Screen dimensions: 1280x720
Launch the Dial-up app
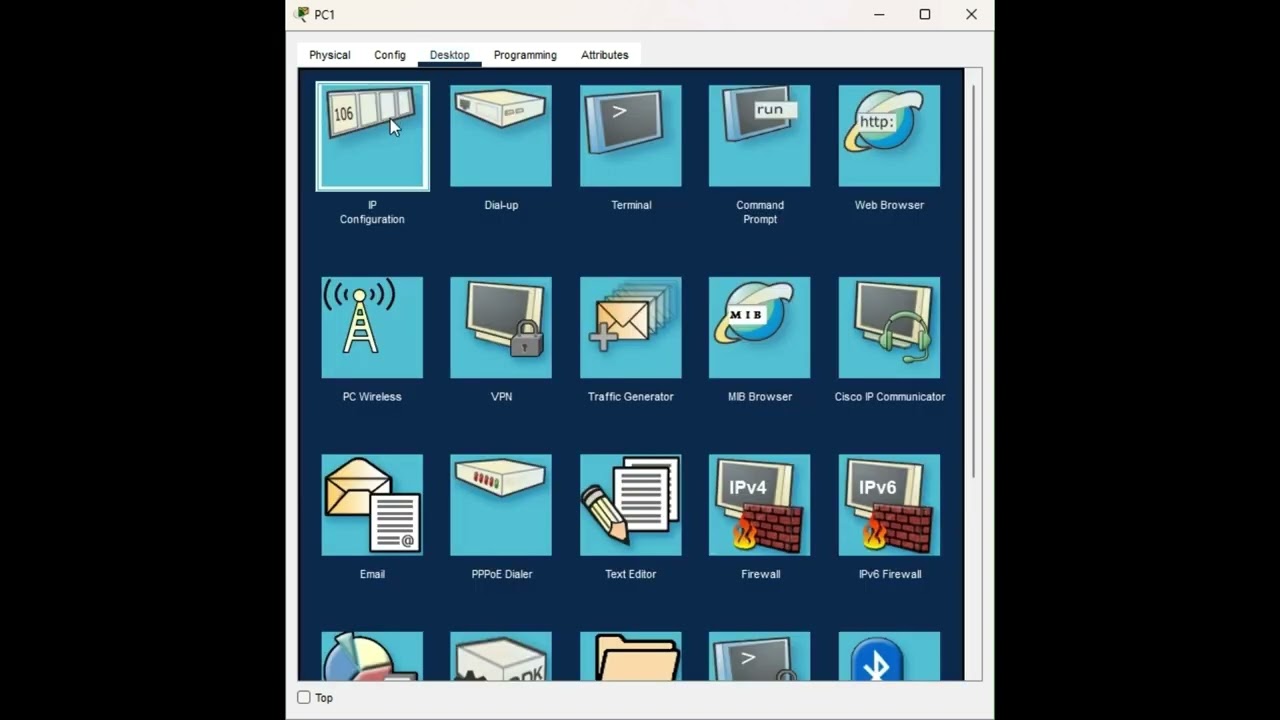tap(501, 136)
